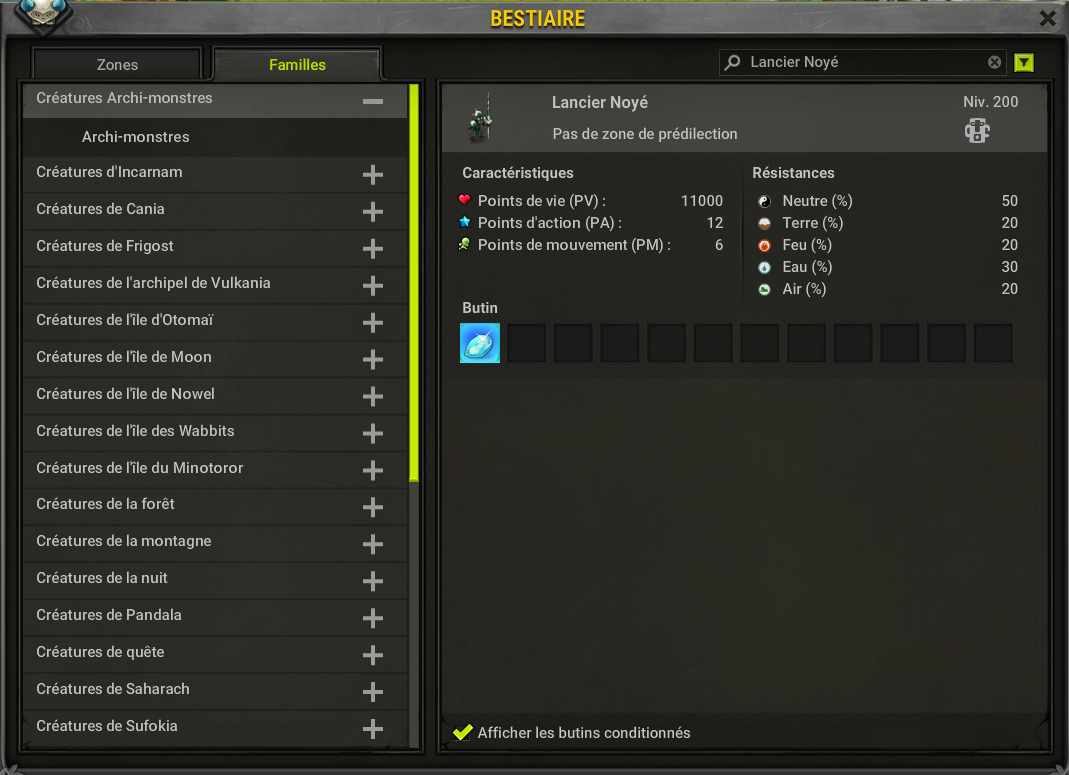Clear the Lancier Noyé search text

994,63
